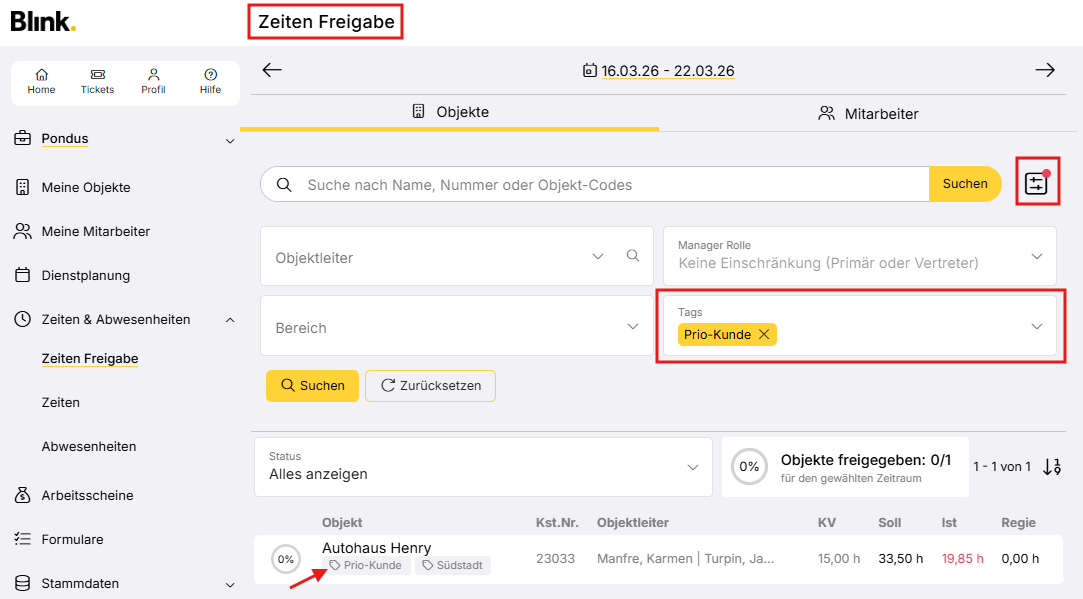Click the Suchen button below the filters
Image resolution: width=1083 pixels, height=599 pixels.
tap(312, 386)
